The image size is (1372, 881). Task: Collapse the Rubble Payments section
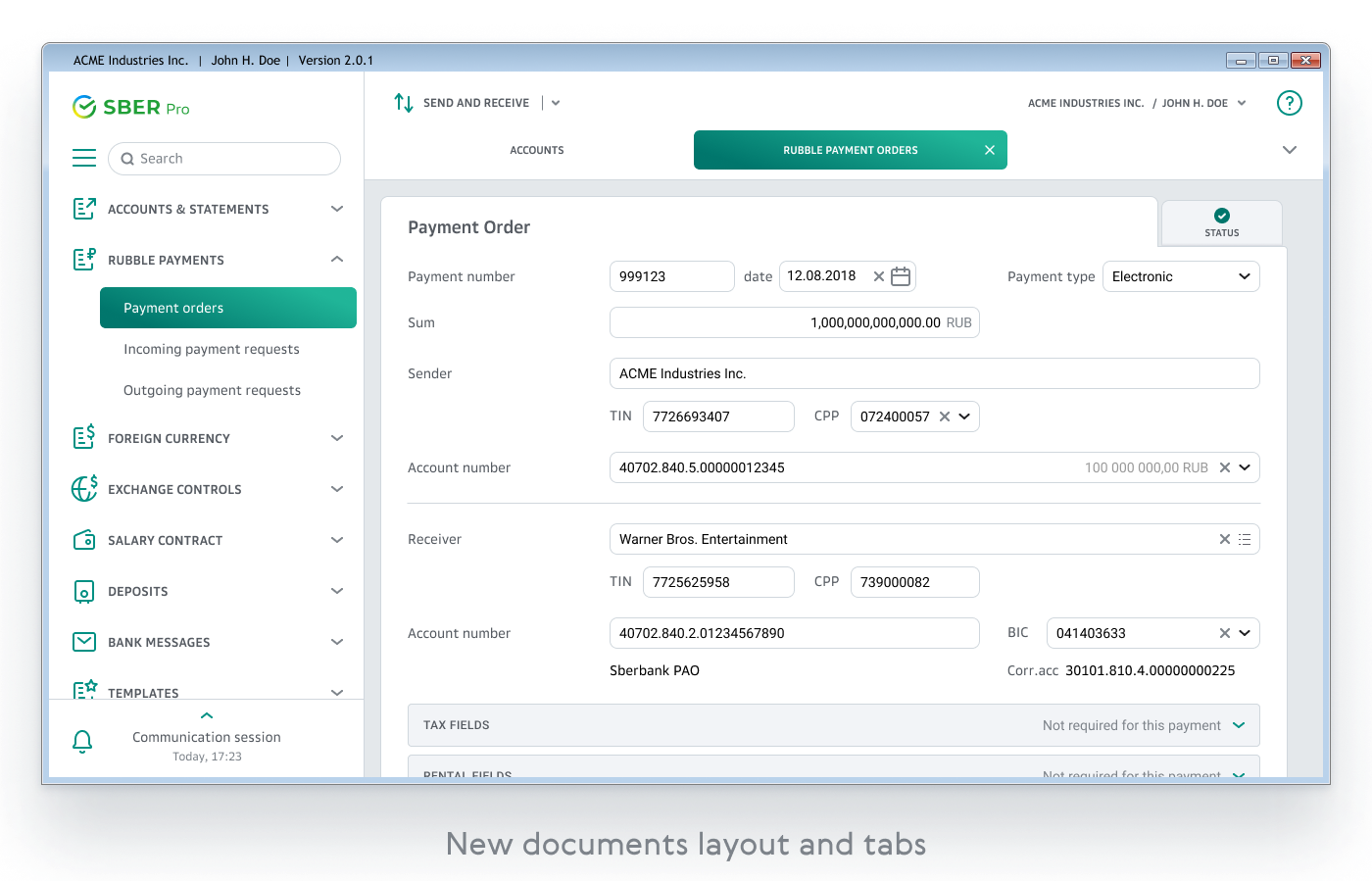coord(337,260)
